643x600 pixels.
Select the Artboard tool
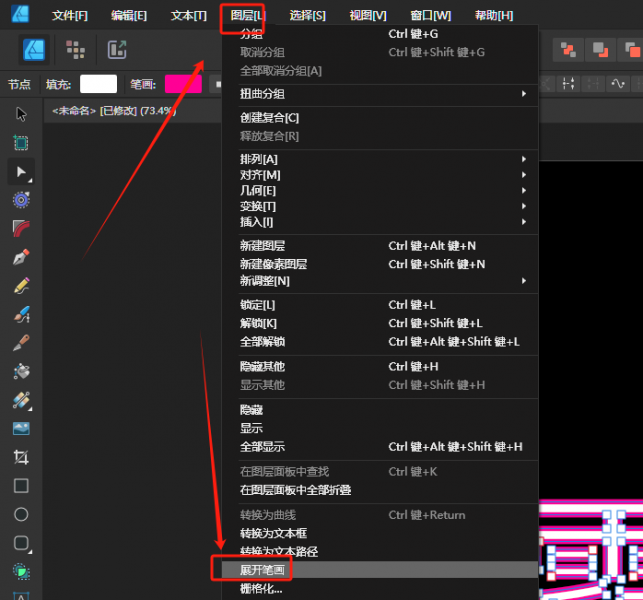(x=21, y=143)
